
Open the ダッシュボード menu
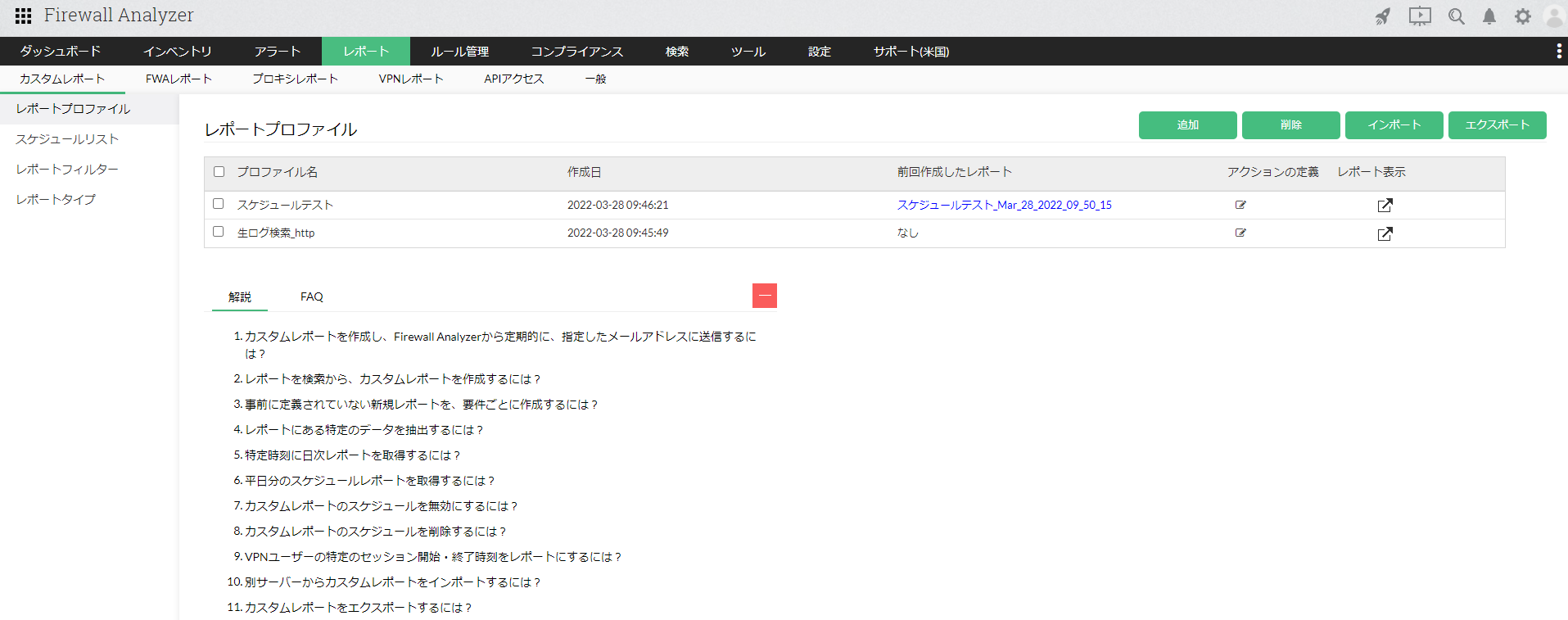[x=61, y=52]
